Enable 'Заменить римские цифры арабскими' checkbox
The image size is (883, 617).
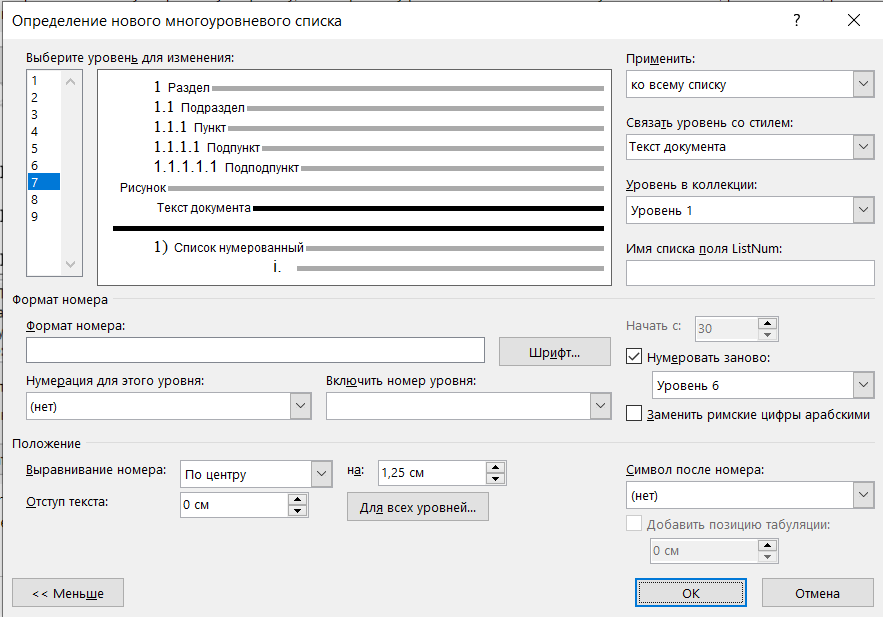click(634, 414)
